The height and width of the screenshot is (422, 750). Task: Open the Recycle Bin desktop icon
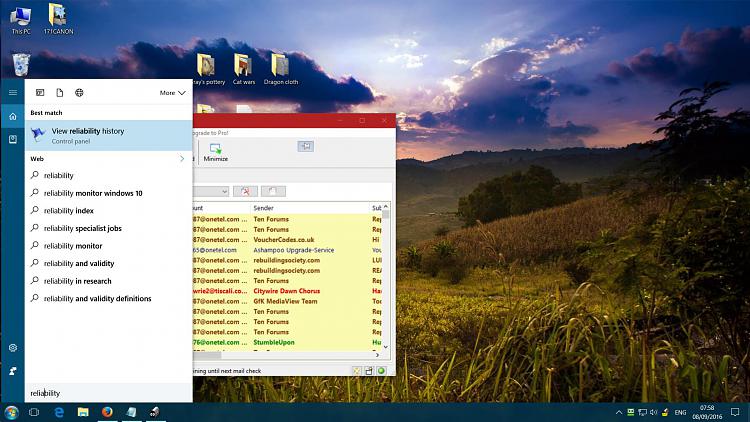(x=21, y=65)
